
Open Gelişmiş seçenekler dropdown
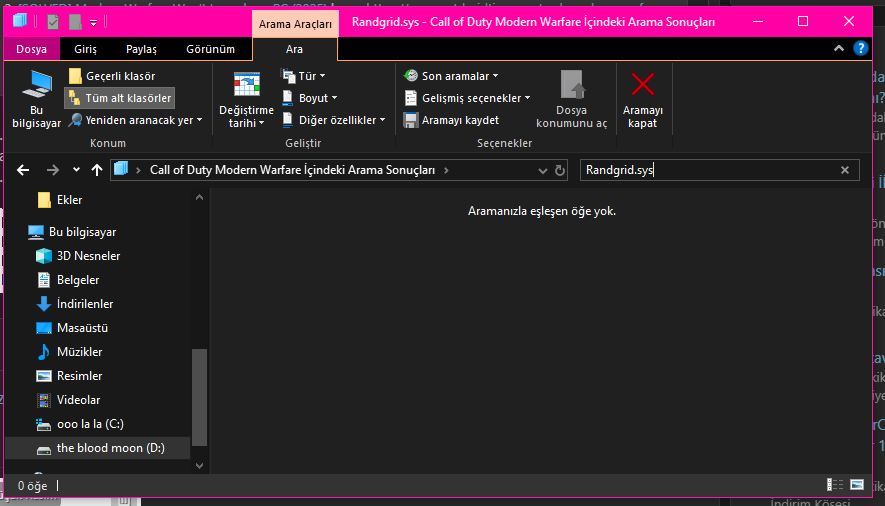coord(468,98)
